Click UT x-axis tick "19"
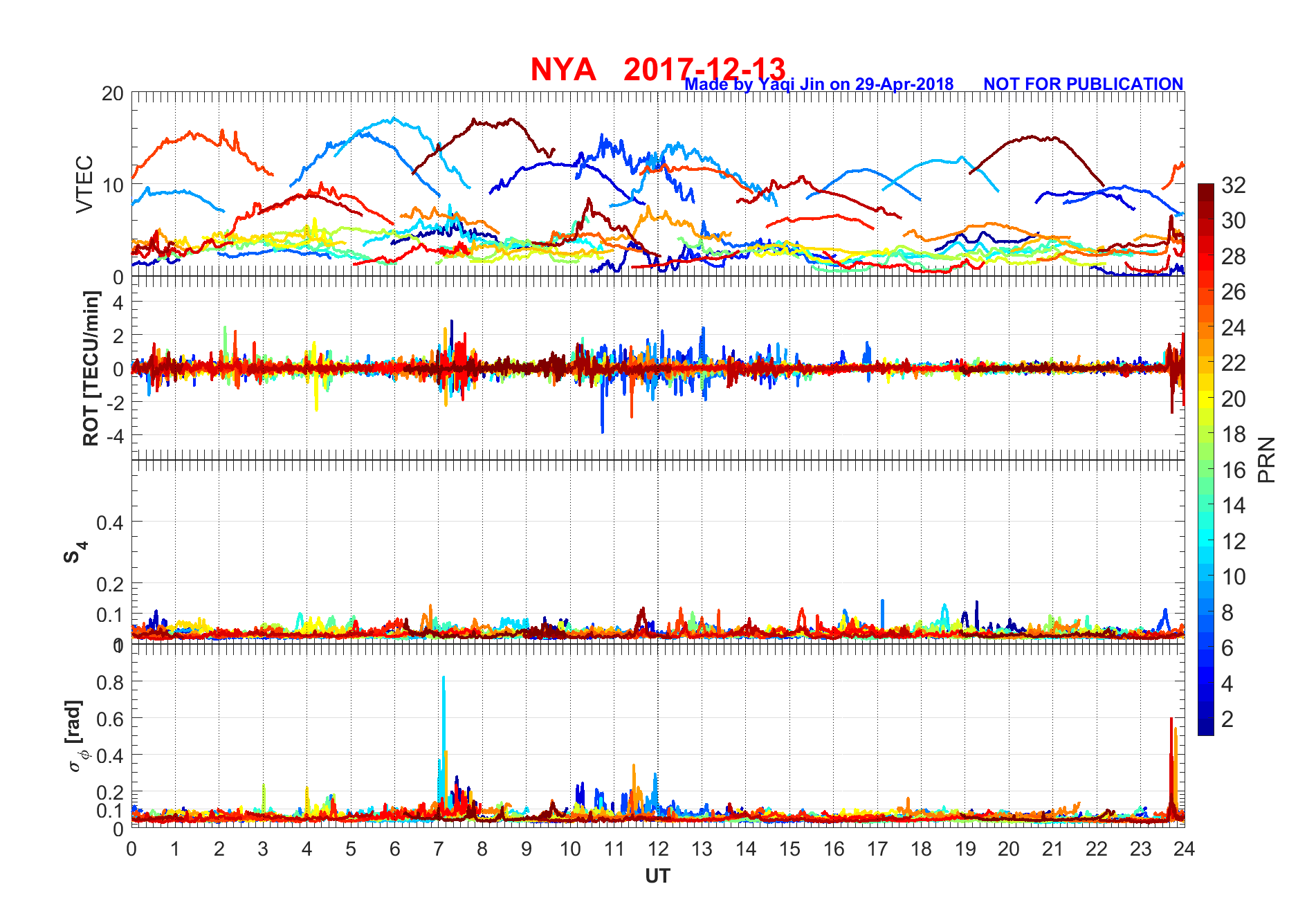The image size is (1316, 920). (x=965, y=849)
